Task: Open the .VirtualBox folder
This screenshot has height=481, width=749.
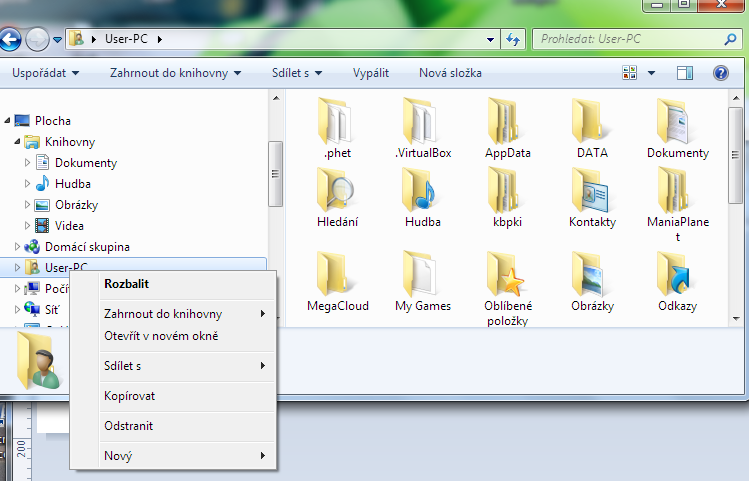Action: point(423,128)
